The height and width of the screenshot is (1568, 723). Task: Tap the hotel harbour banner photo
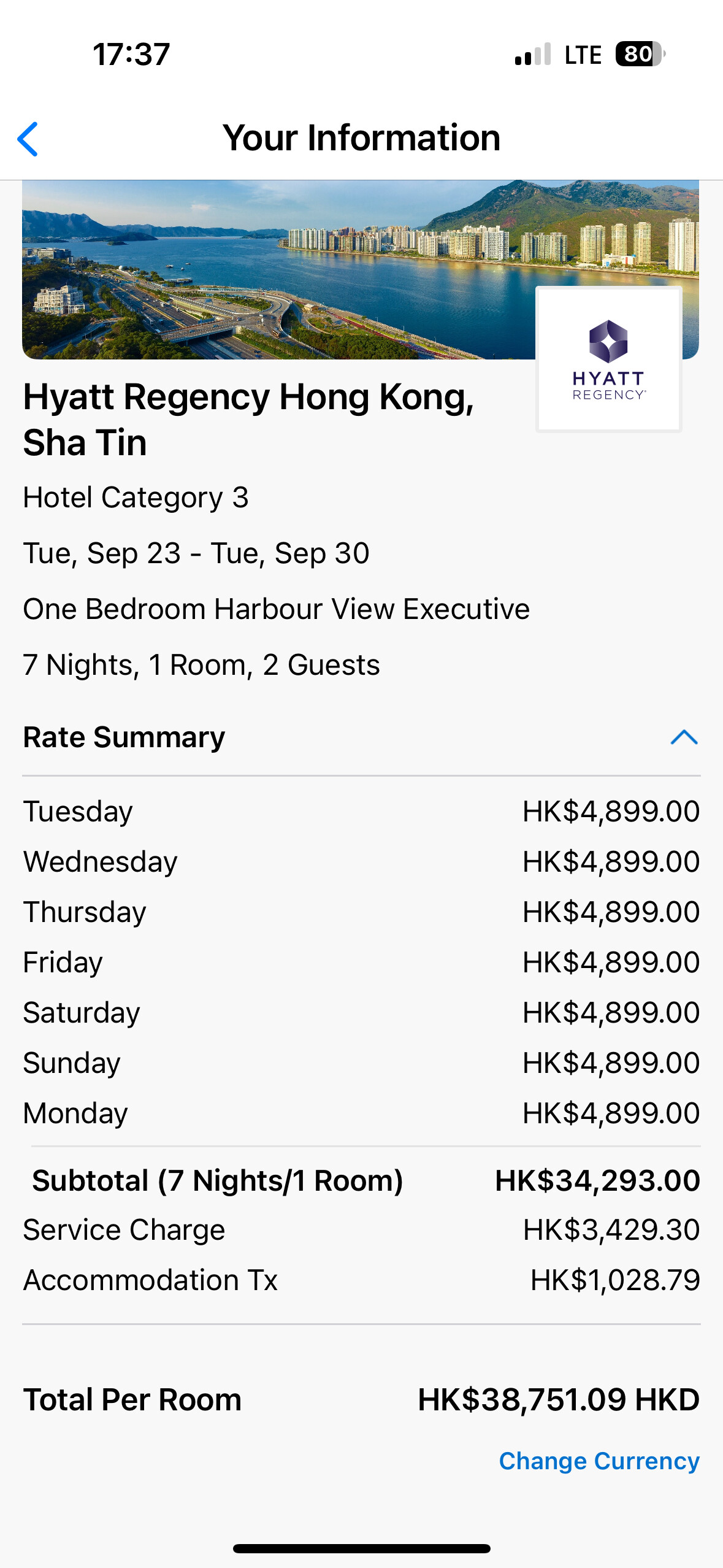[276, 270]
